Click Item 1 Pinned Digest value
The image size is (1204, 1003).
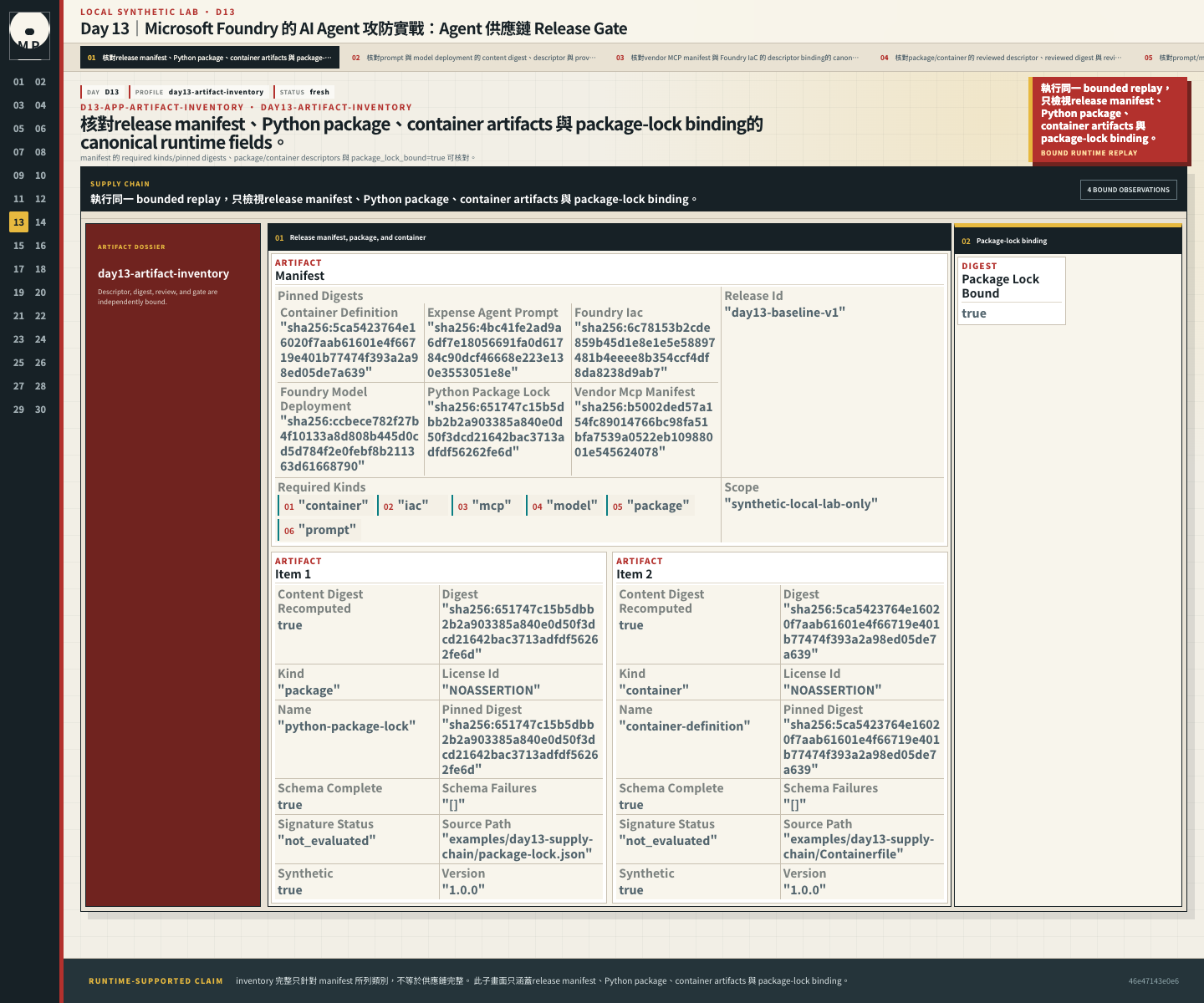[520, 747]
